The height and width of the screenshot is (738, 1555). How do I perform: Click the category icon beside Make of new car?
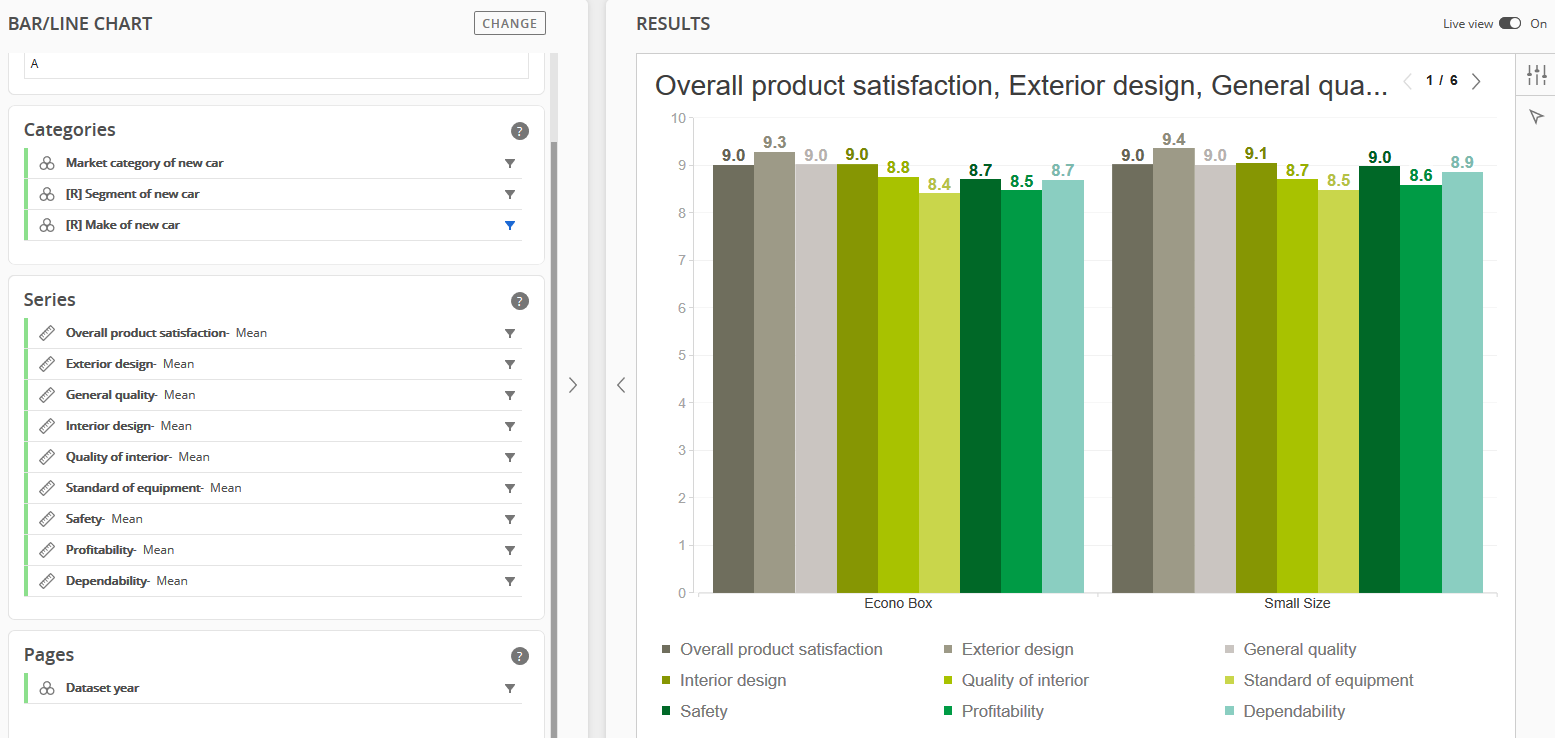[x=47, y=225]
